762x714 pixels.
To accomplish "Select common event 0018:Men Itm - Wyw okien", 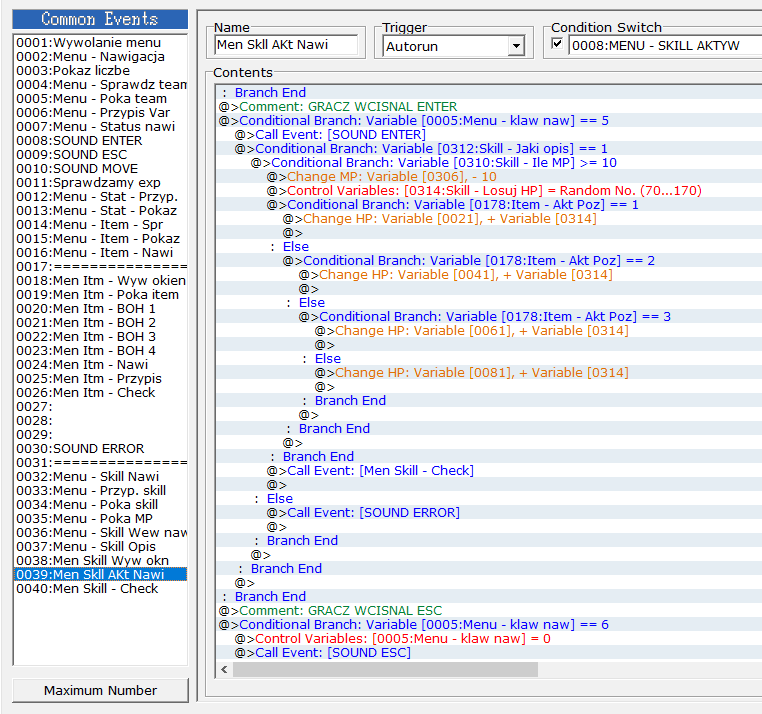I will (x=100, y=281).
